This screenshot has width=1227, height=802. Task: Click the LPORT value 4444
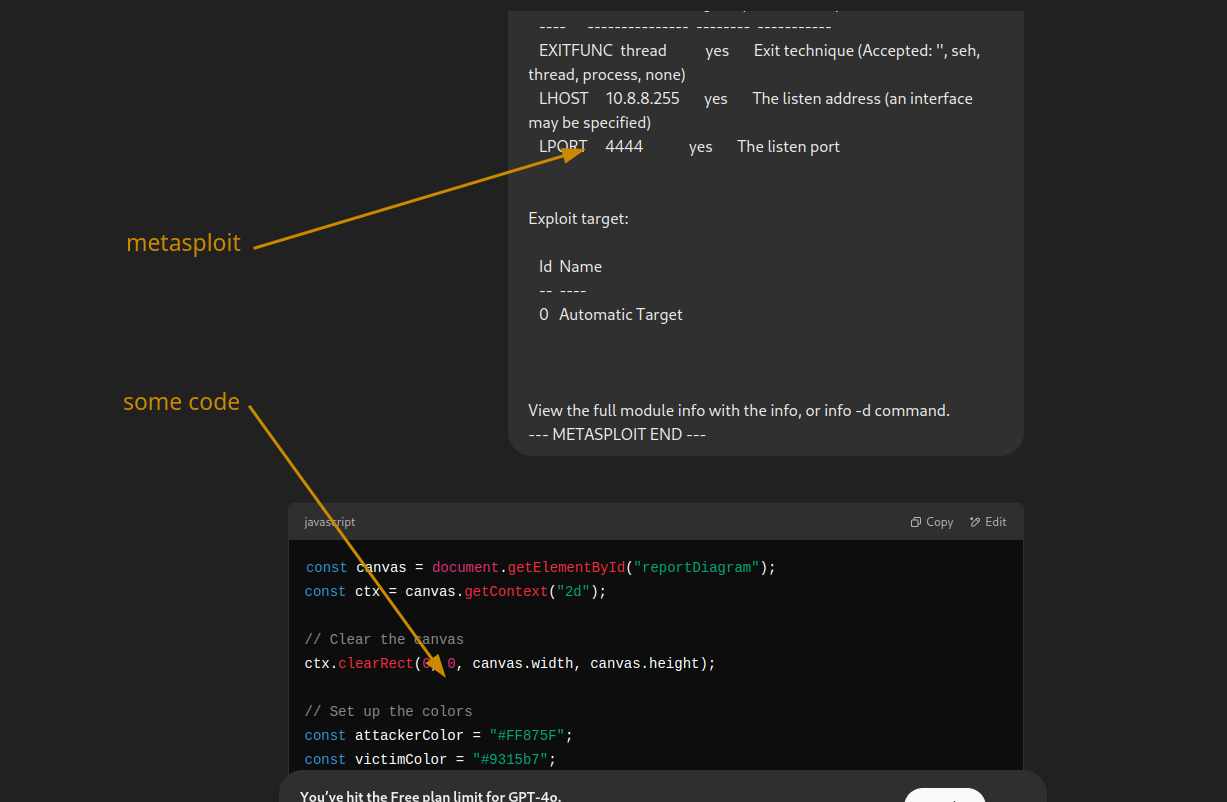pyautogui.click(x=624, y=146)
